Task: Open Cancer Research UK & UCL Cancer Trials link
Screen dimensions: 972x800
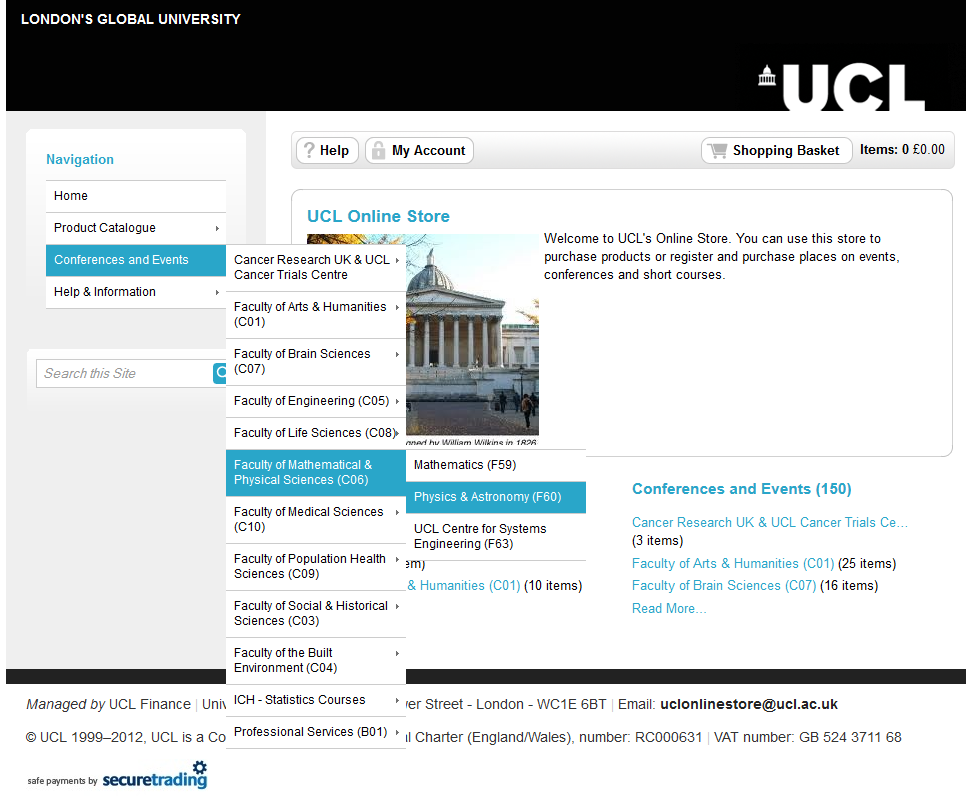Action: click(770, 523)
